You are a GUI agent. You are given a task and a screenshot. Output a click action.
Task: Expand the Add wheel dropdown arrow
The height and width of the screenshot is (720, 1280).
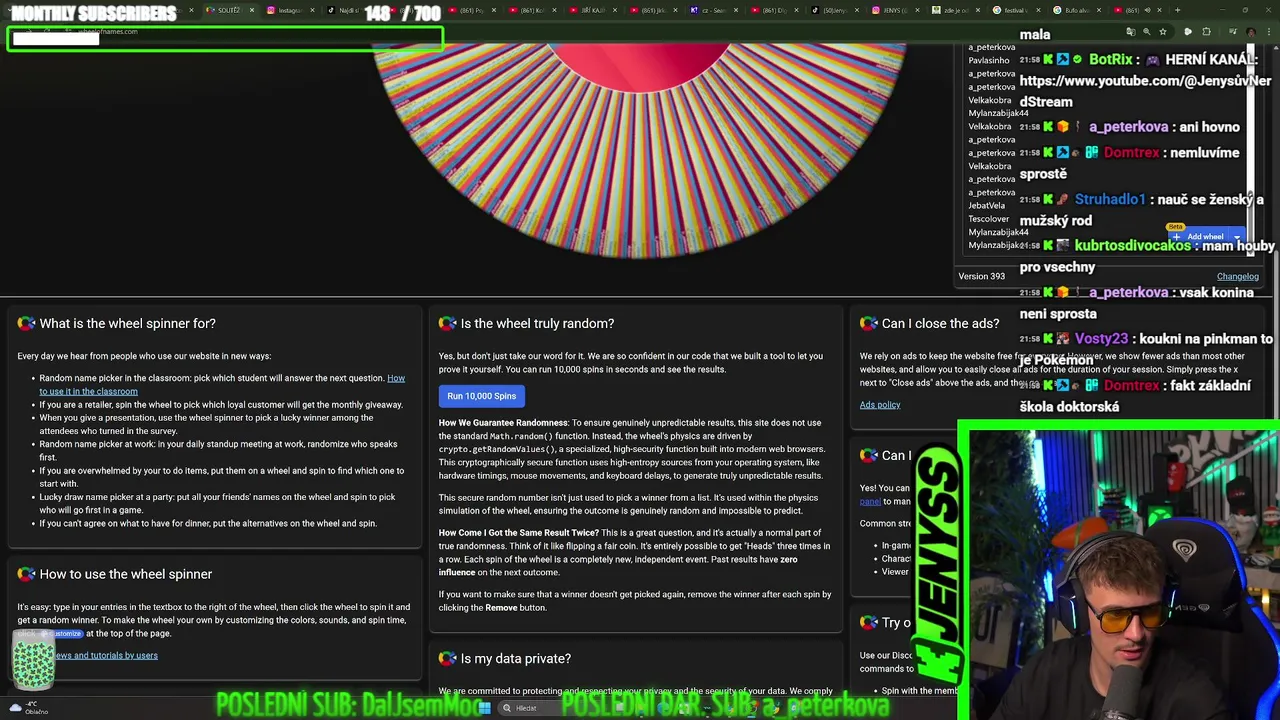pyautogui.click(x=1237, y=237)
